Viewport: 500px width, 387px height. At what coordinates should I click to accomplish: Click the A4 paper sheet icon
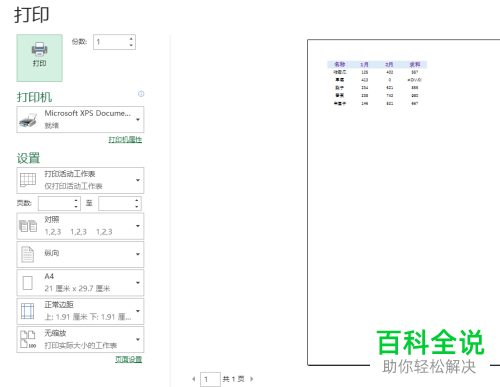(x=28, y=283)
